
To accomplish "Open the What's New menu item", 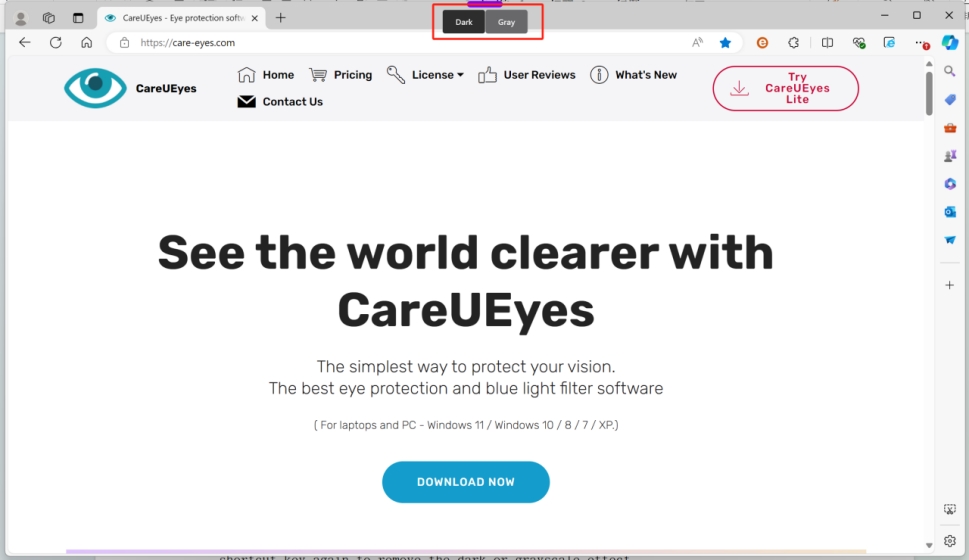I will click(x=633, y=75).
